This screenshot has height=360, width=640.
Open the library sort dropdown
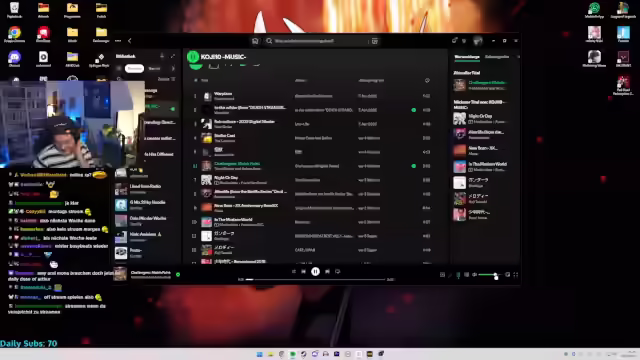click(x=167, y=79)
